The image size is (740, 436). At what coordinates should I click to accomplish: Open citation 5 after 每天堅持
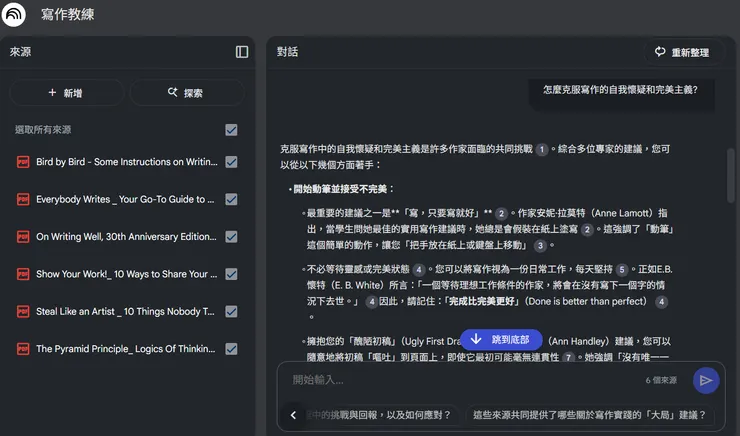pos(622,270)
